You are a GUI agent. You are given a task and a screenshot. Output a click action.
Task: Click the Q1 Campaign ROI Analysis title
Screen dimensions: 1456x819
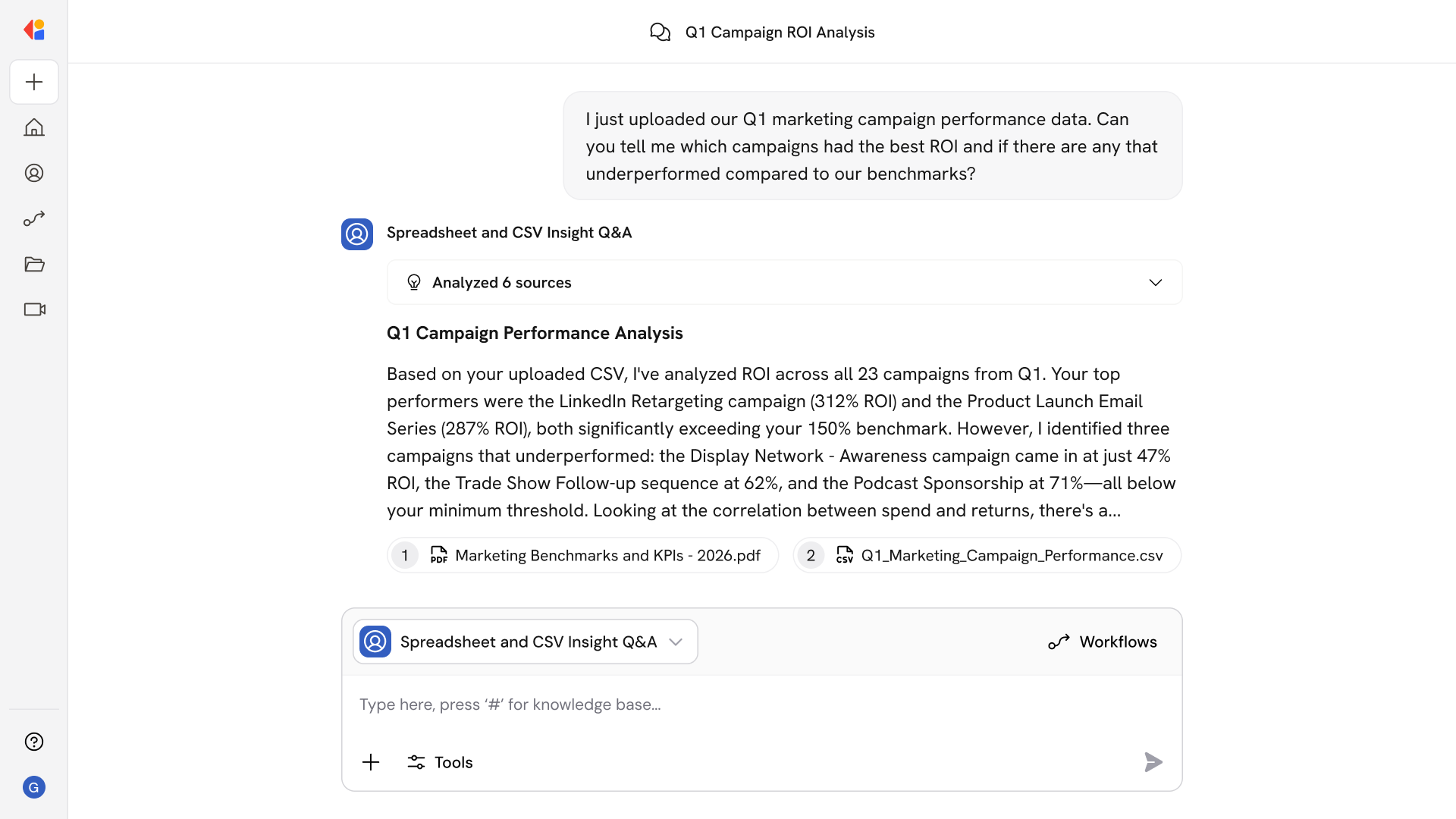(x=780, y=32)
